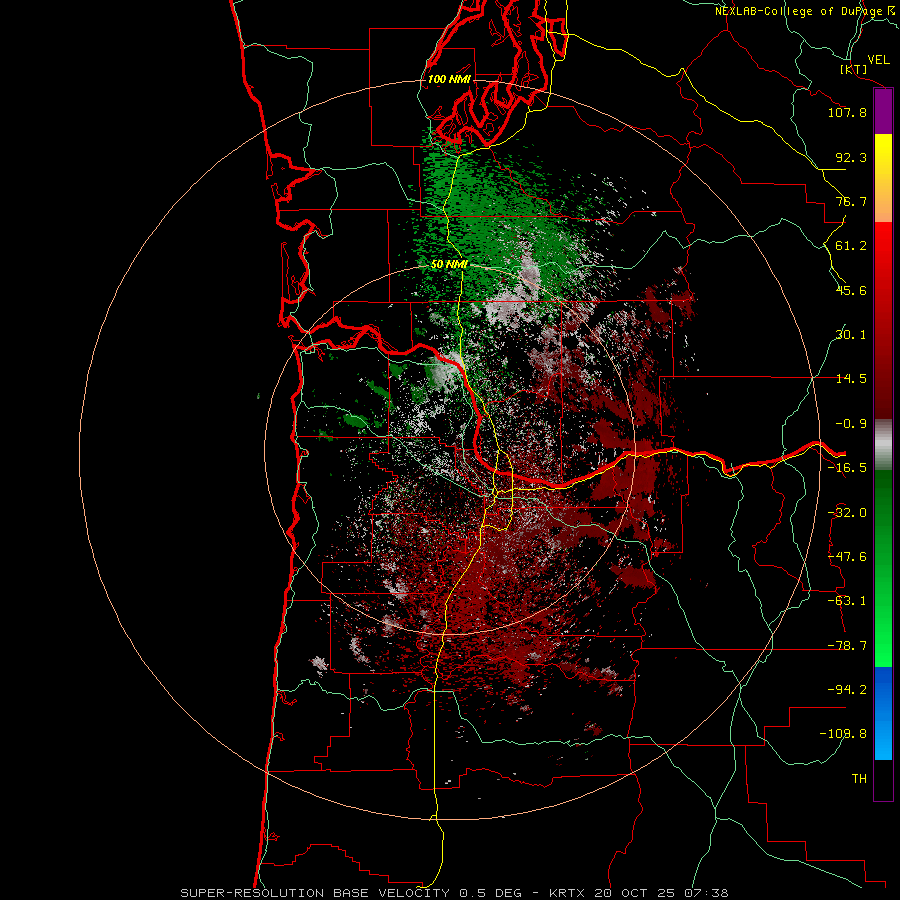Click the 45.6 value on the velocity scale

[851, 290]
